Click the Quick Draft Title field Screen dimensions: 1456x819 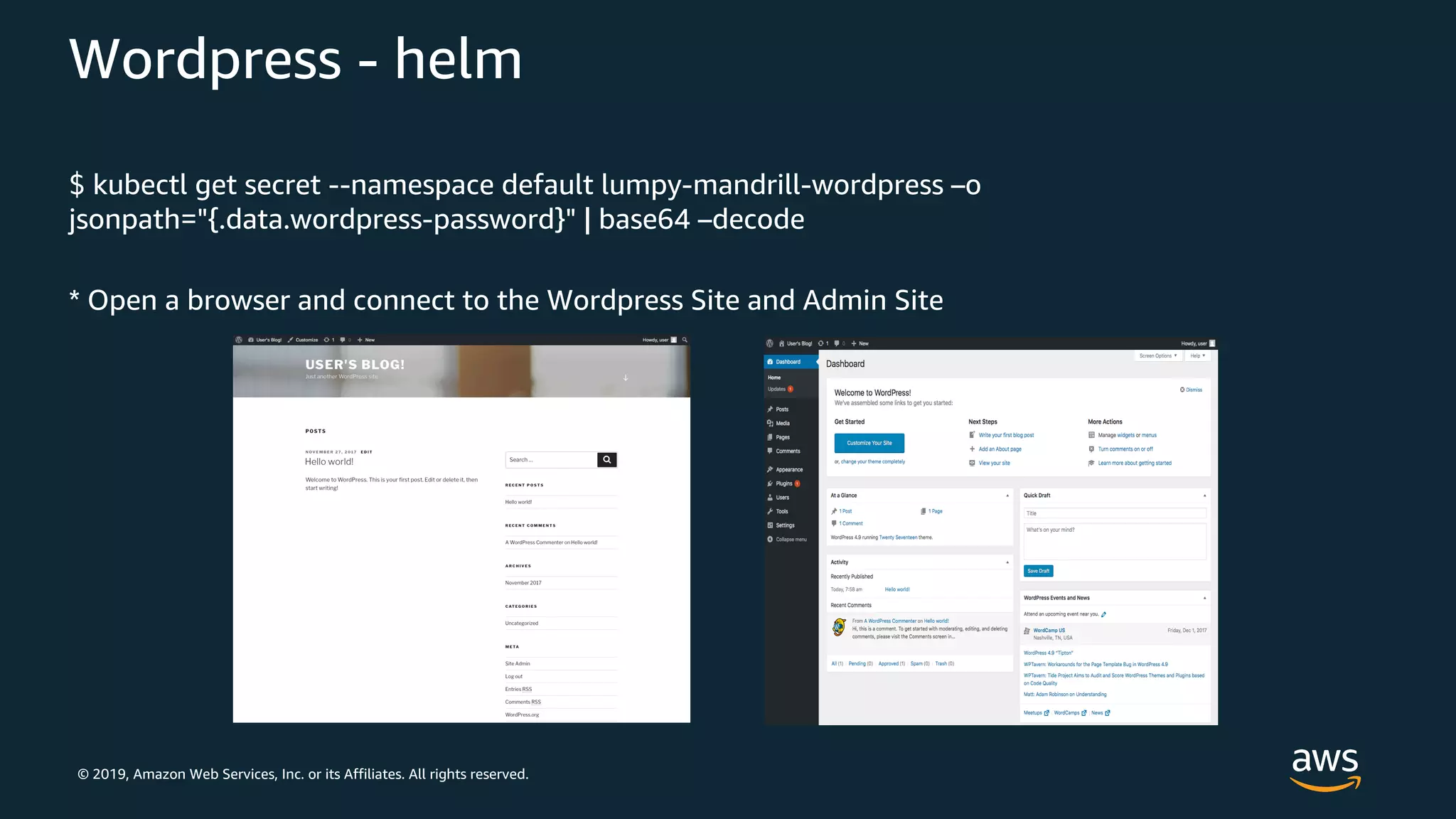pos(1114,513)
